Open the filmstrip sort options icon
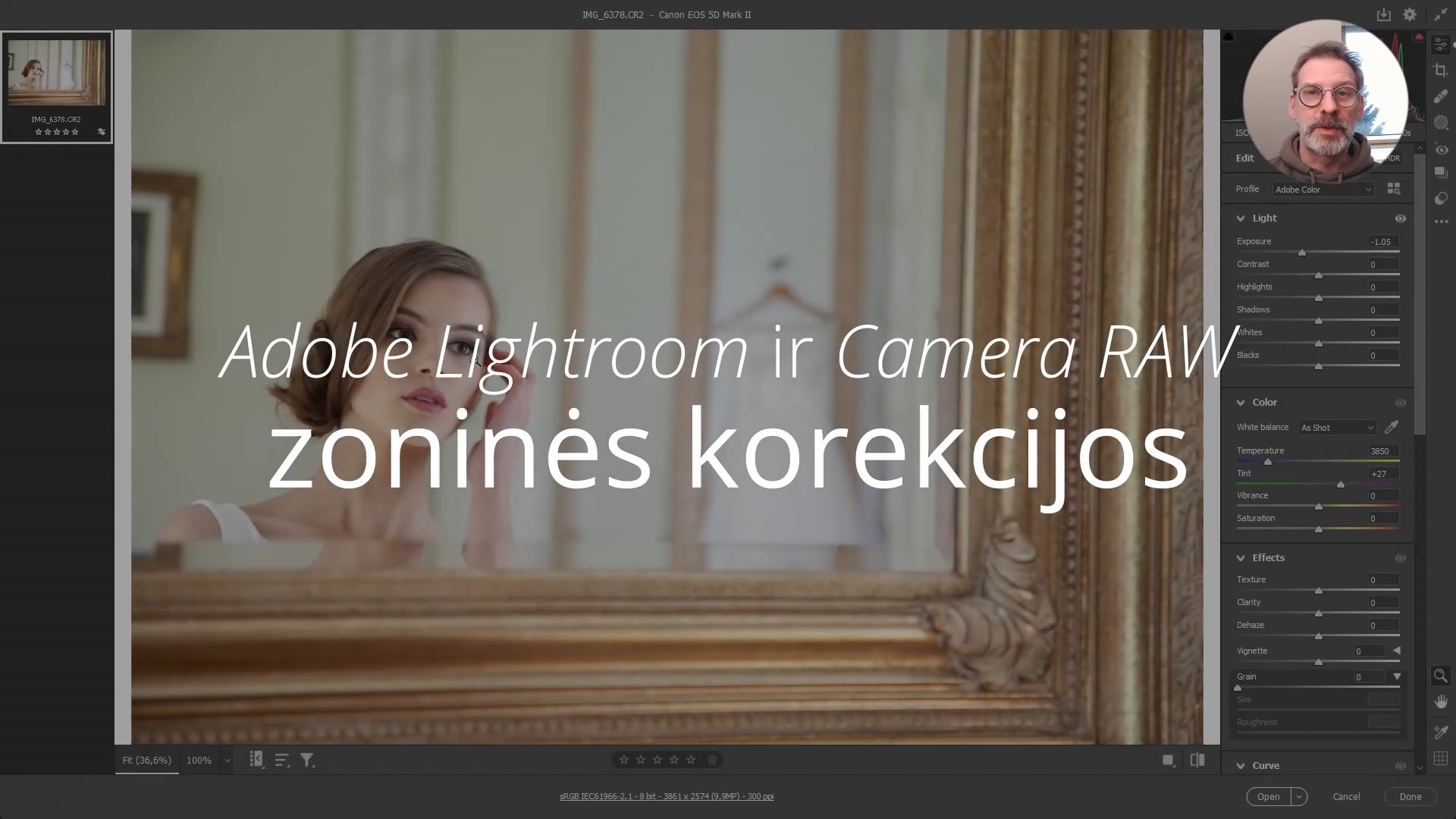 [281, 760]
